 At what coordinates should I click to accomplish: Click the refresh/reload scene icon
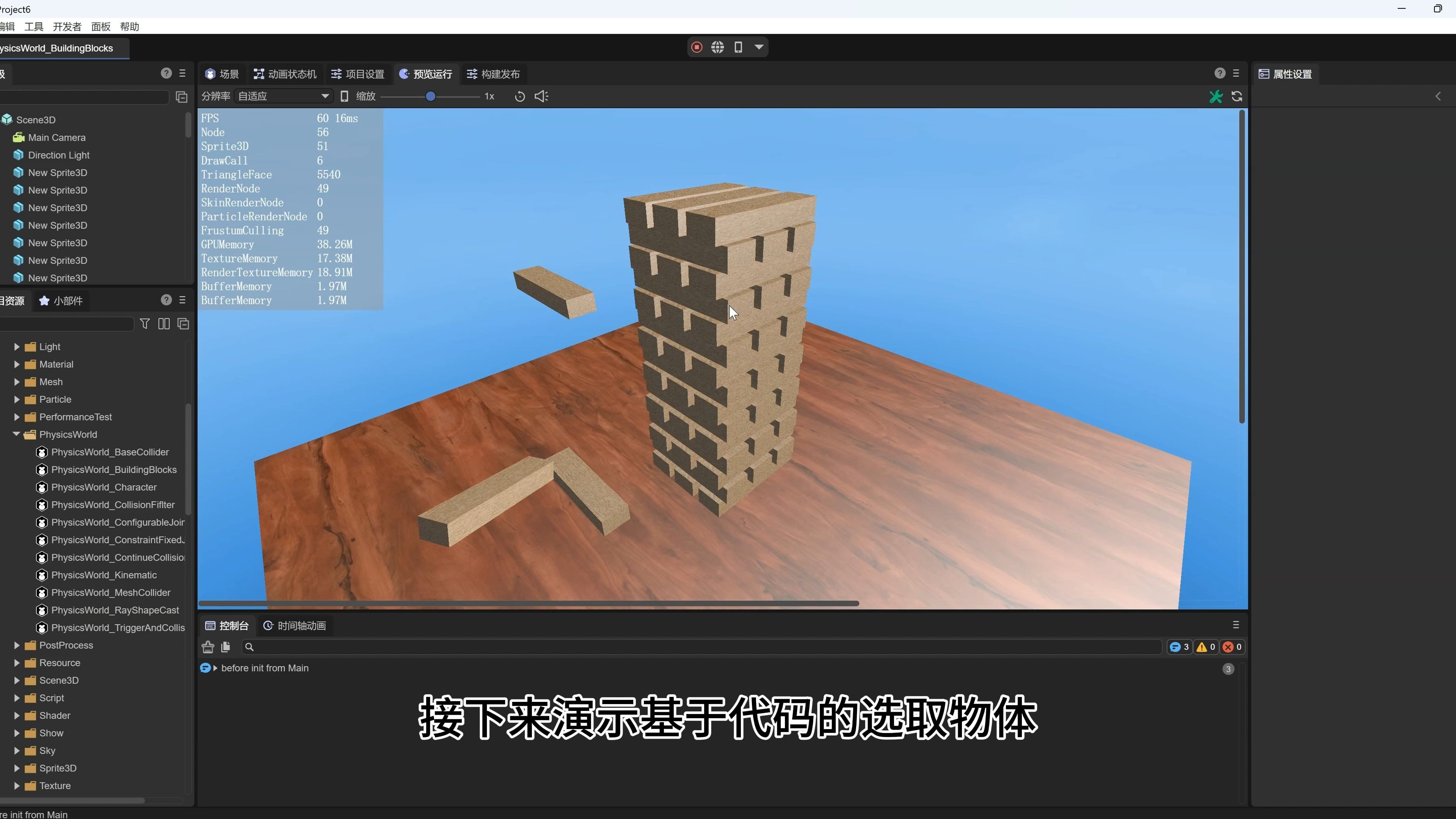pyautogui.click(x=519, y=96)
